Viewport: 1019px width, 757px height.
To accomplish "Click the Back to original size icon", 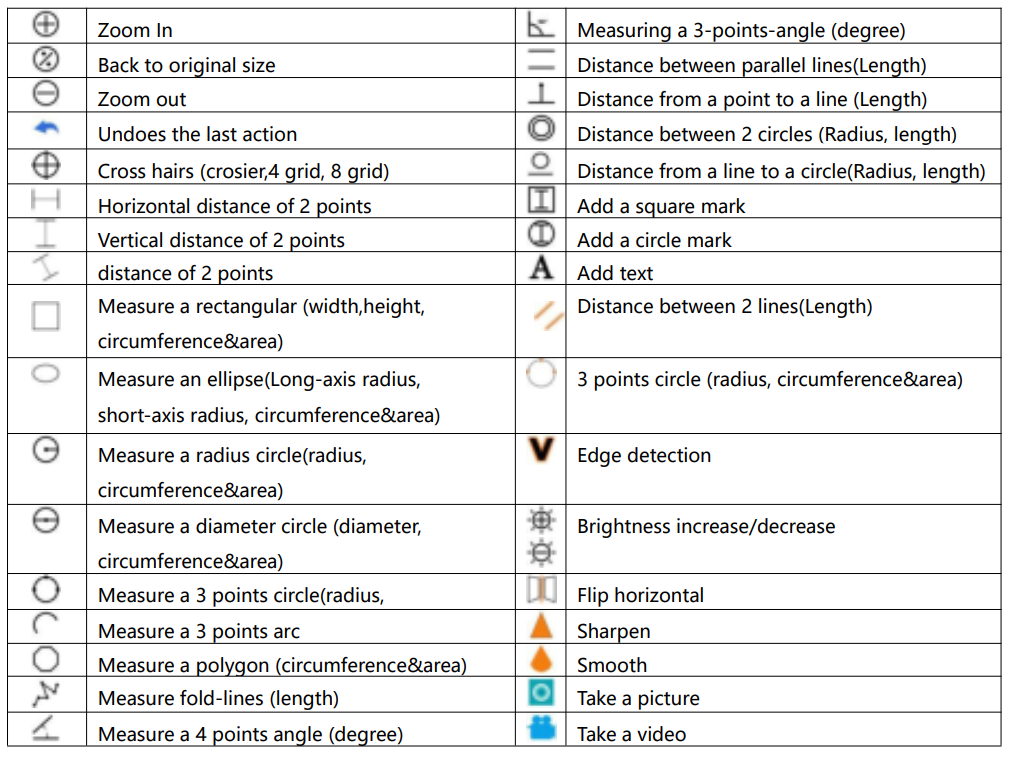I will coord(46,60).
